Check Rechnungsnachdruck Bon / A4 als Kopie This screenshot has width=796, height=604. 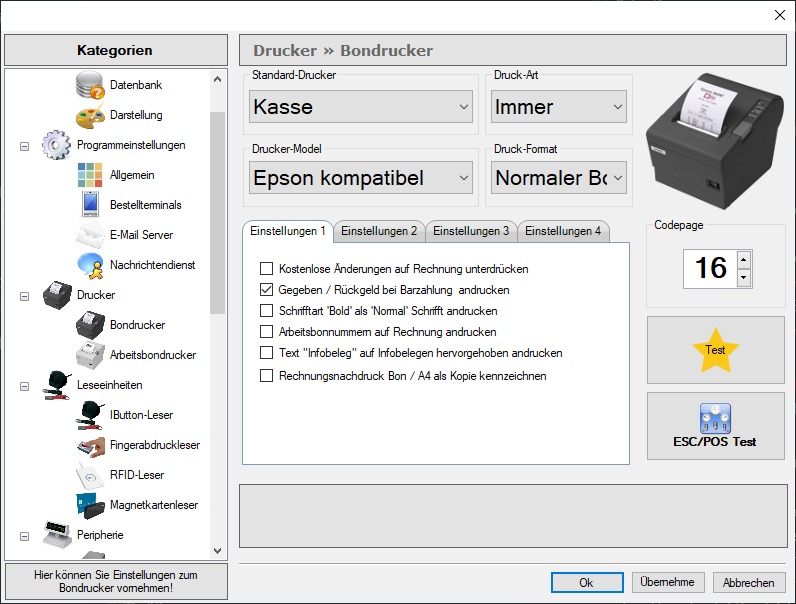pos(266,376)
